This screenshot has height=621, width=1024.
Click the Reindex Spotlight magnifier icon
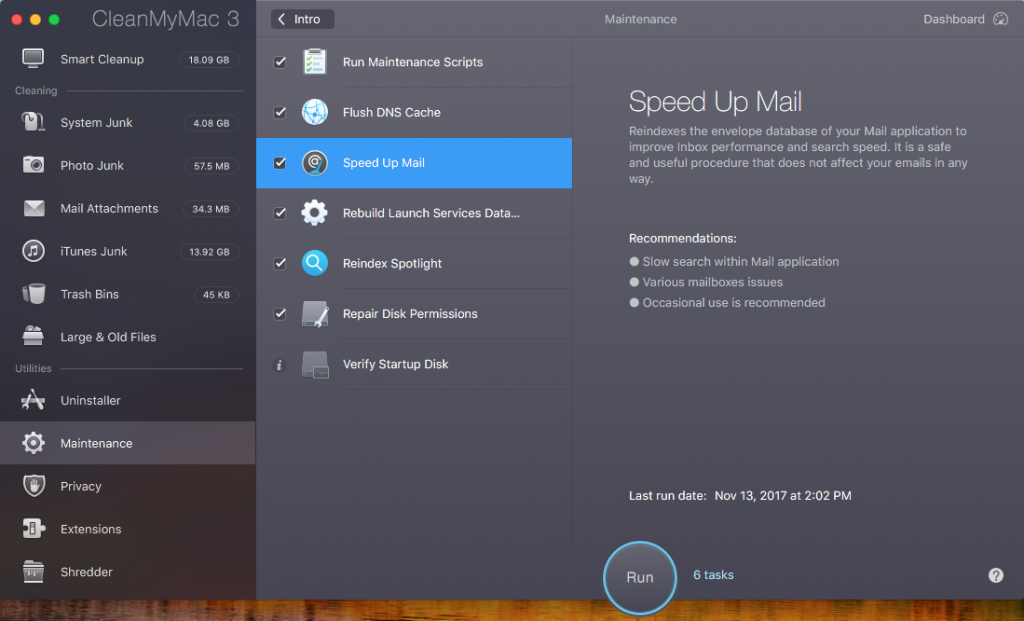(x=315, y=263)
